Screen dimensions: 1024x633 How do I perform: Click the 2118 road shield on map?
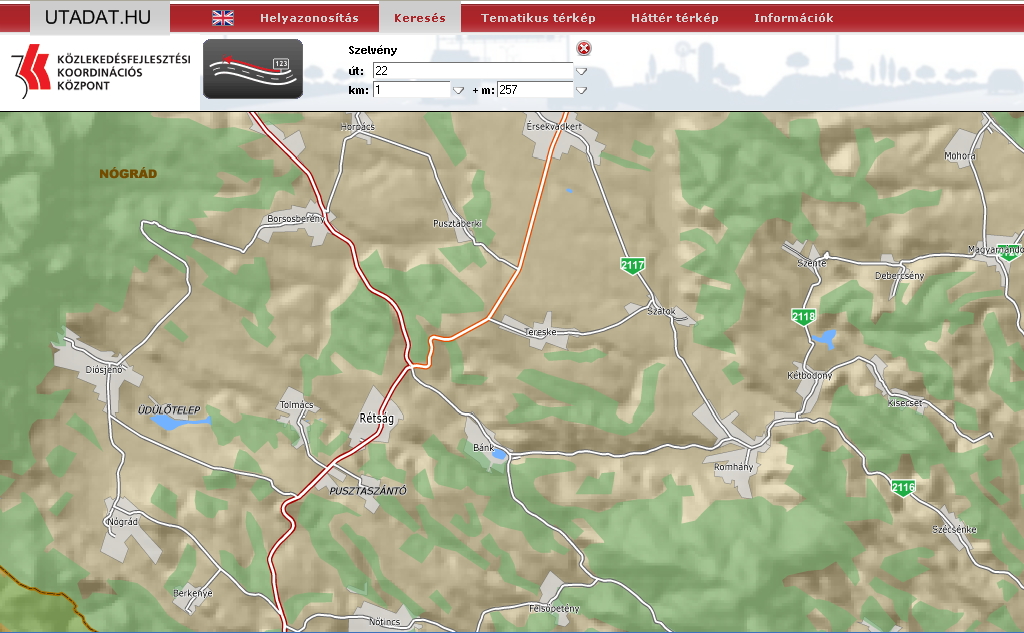pos(803,317)
